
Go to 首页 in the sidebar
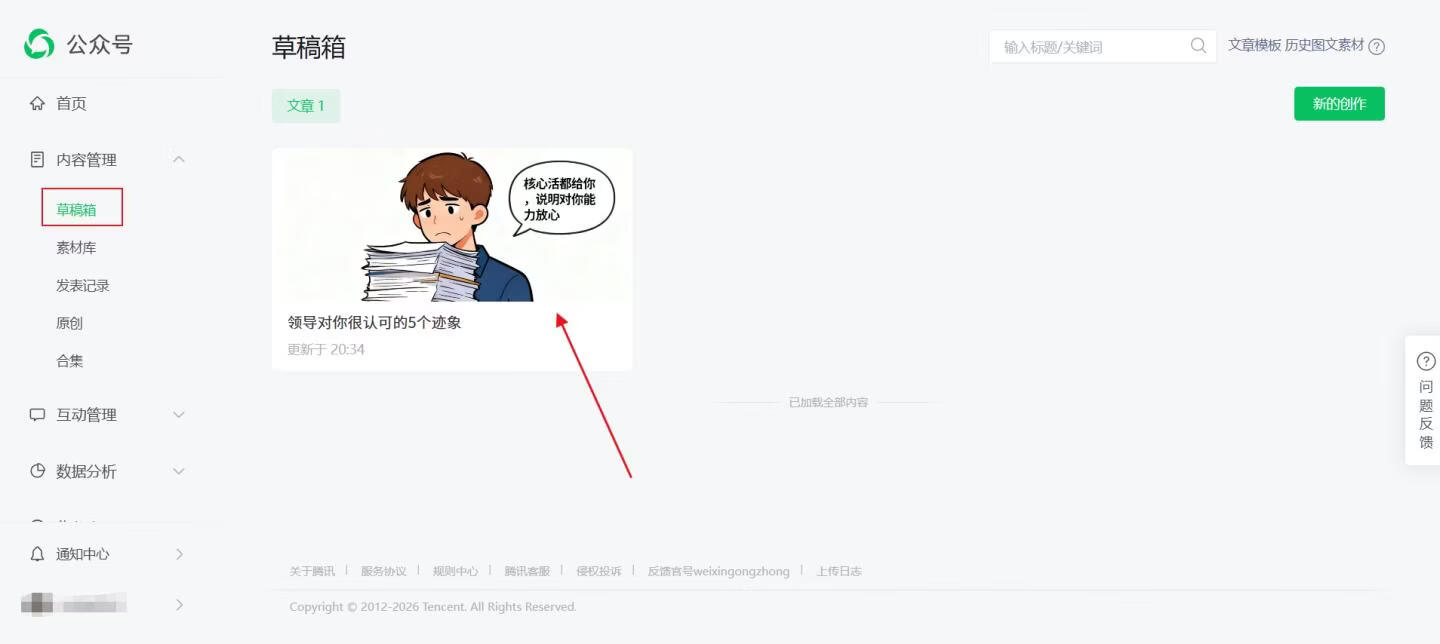coord(71,103)
